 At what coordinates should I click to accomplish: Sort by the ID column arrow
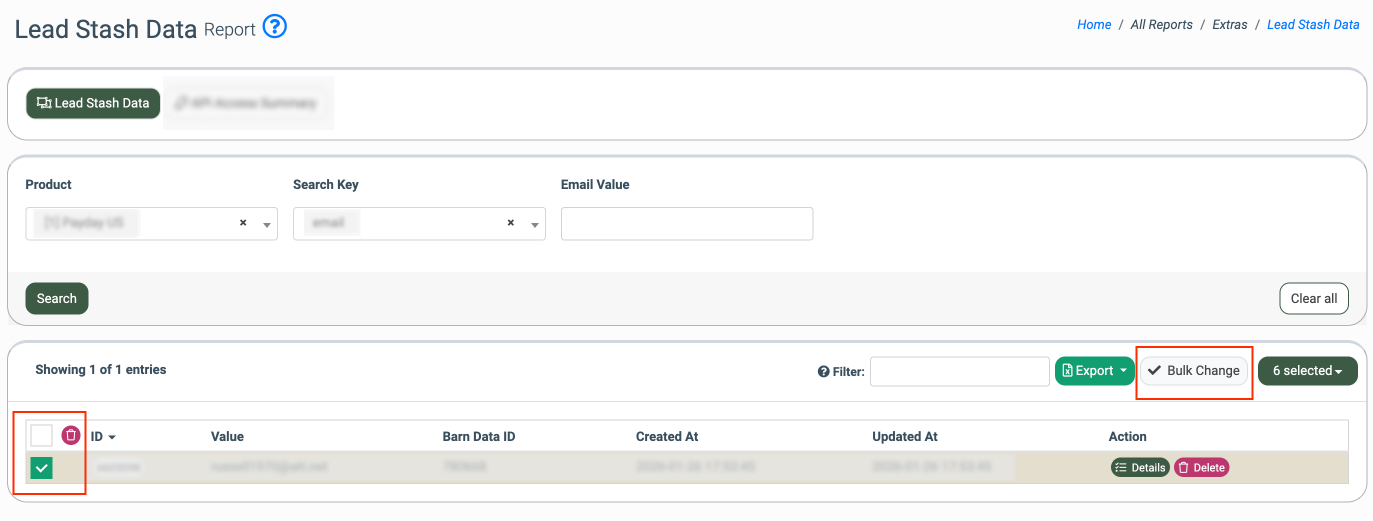112,437
